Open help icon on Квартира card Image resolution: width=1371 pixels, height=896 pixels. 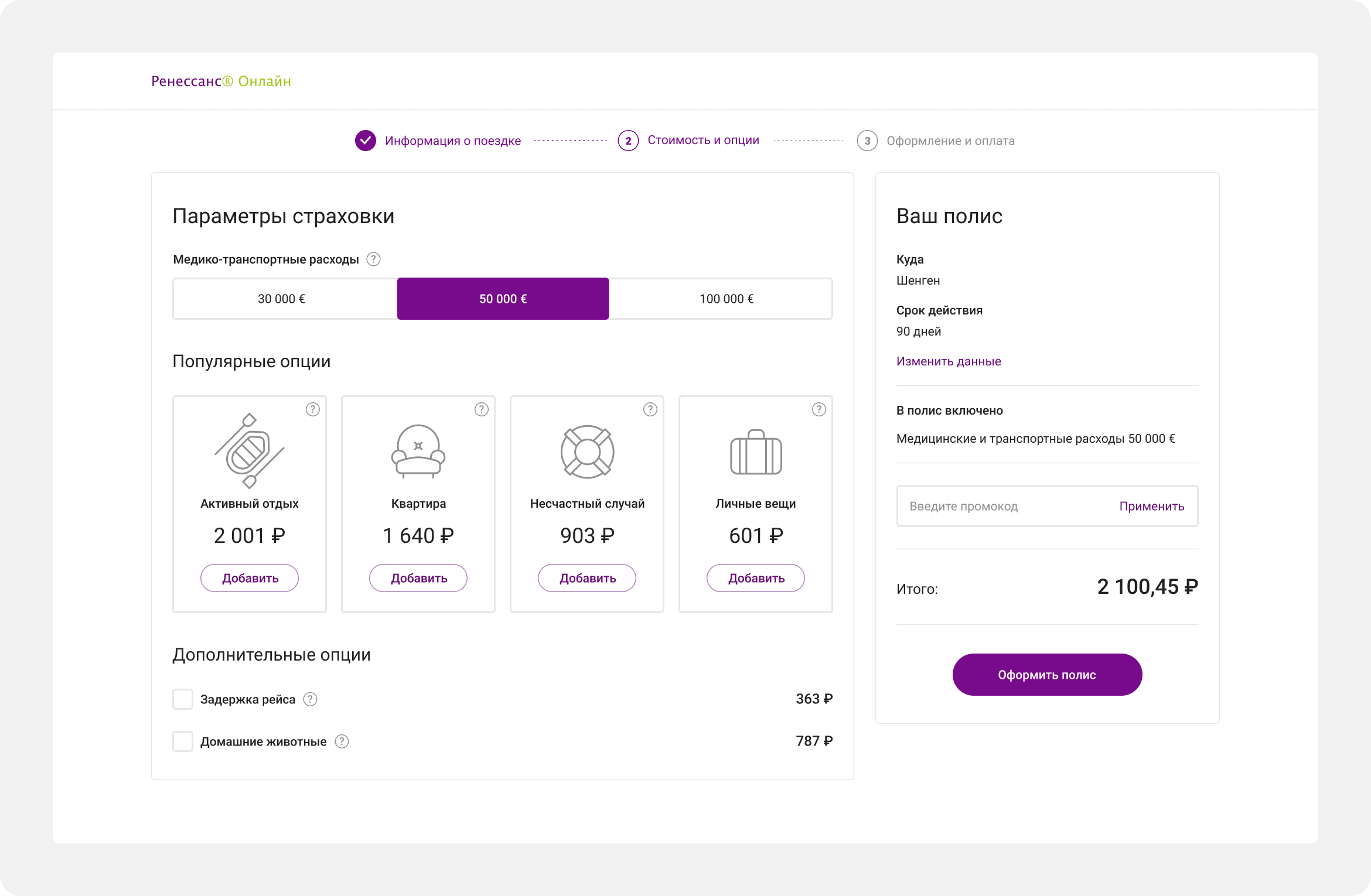[x=482, y=409]
